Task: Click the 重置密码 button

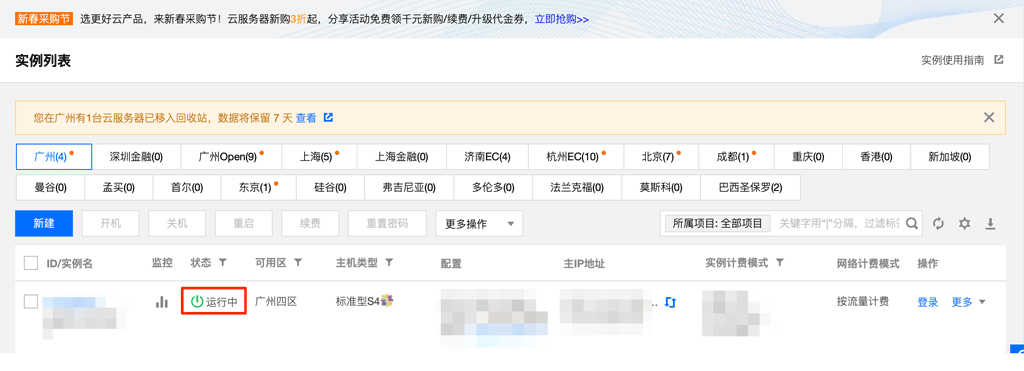Action: pyautogui.click(x=387, y=223)
